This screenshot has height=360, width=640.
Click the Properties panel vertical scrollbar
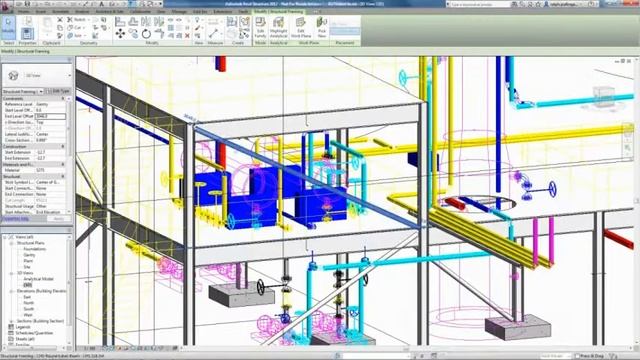[x=69, y=155]
